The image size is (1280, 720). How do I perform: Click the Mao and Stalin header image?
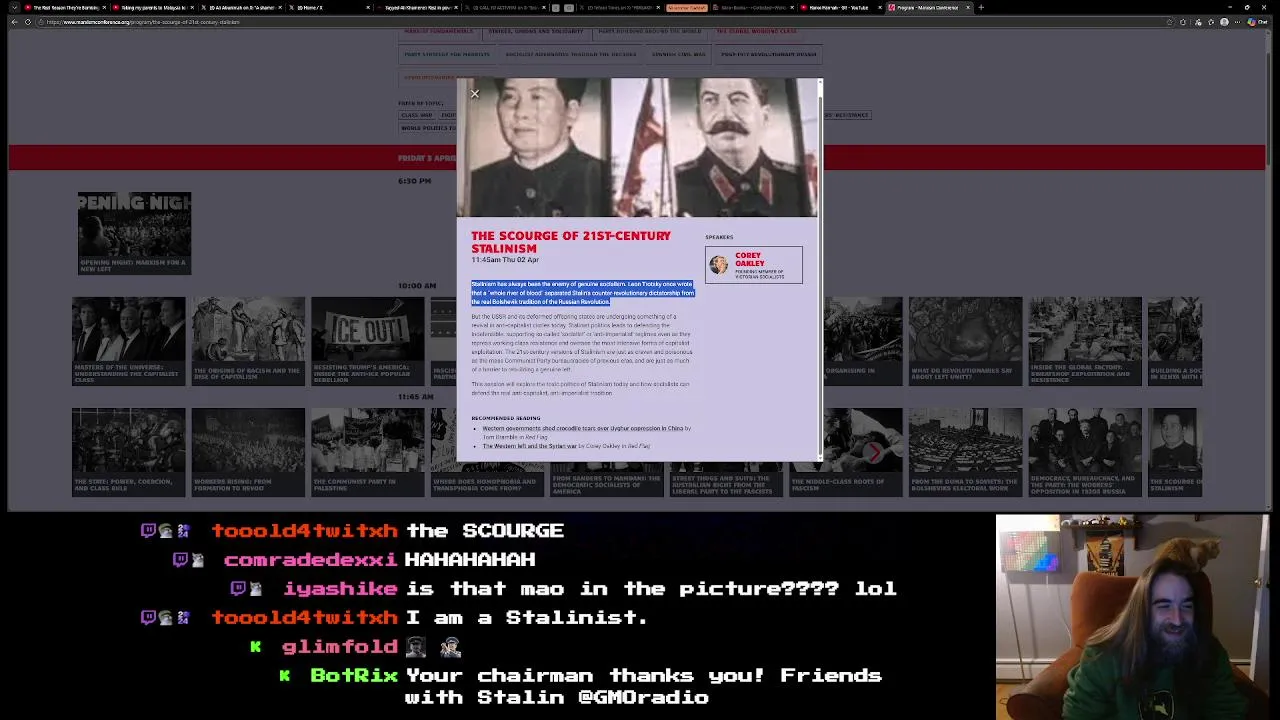pyautogui.click(x=637, y=148)
